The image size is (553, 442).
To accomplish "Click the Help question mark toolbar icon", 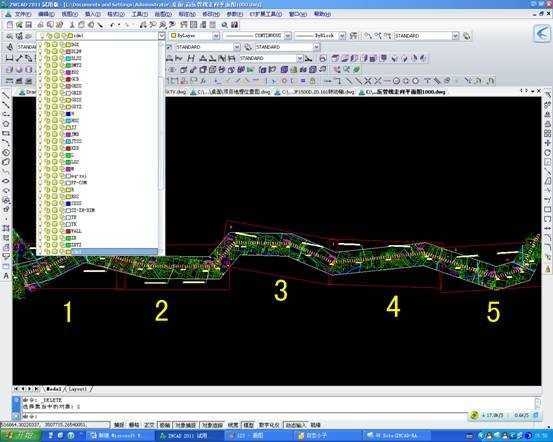I will point(235,25).
